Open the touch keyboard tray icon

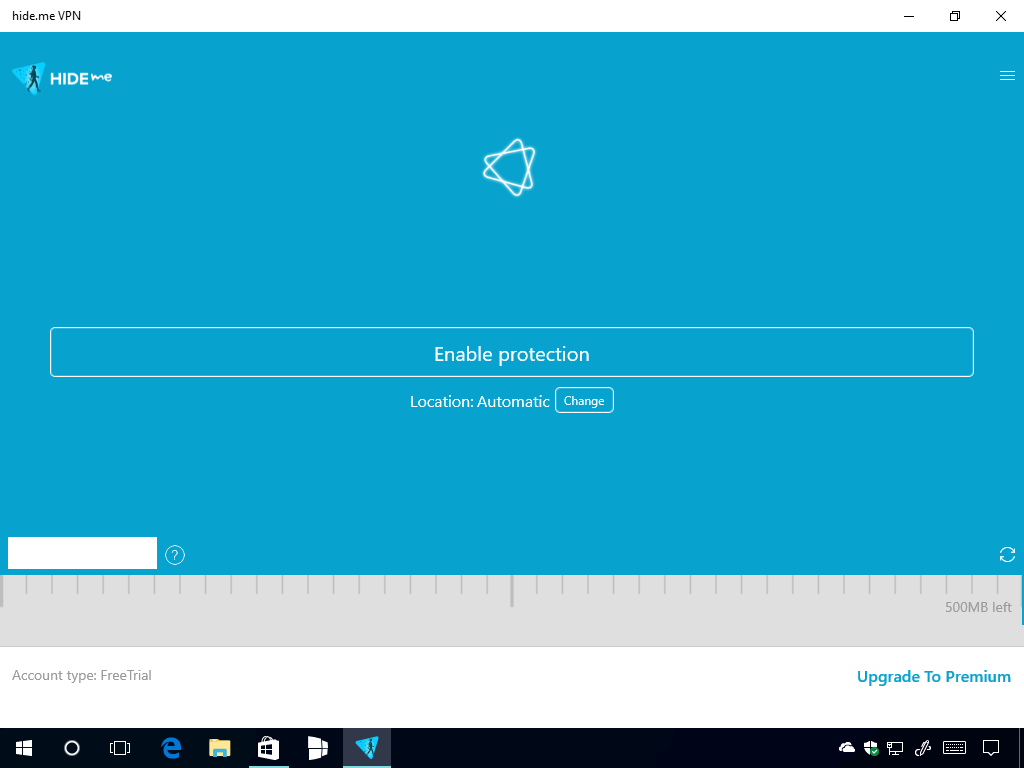[x=954, y=747]
